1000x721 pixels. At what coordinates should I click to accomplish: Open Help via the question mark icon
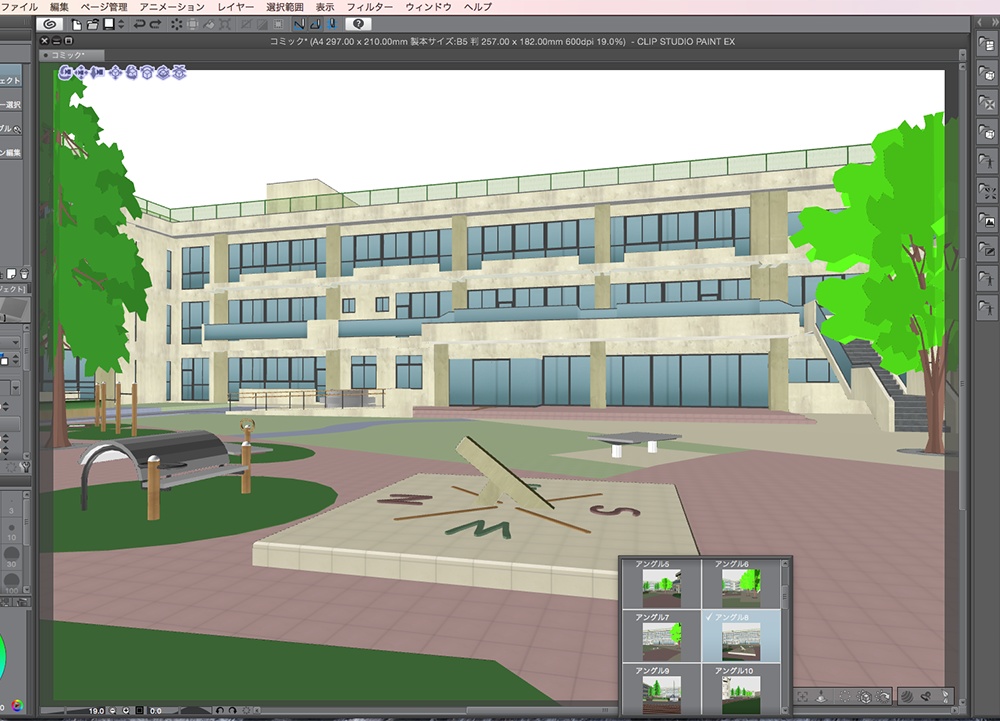(358, 23)
